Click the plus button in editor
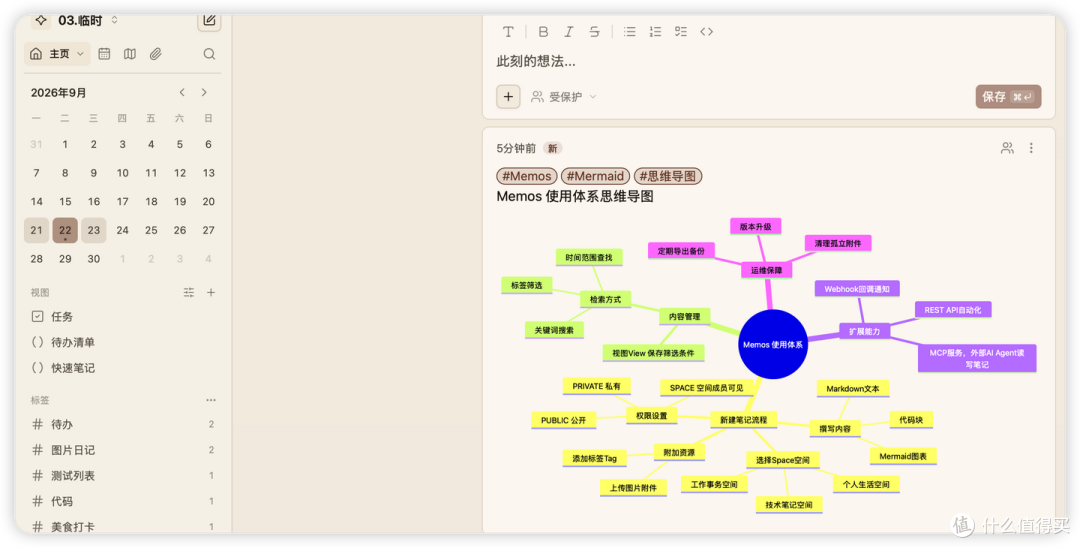 point(508,97)
